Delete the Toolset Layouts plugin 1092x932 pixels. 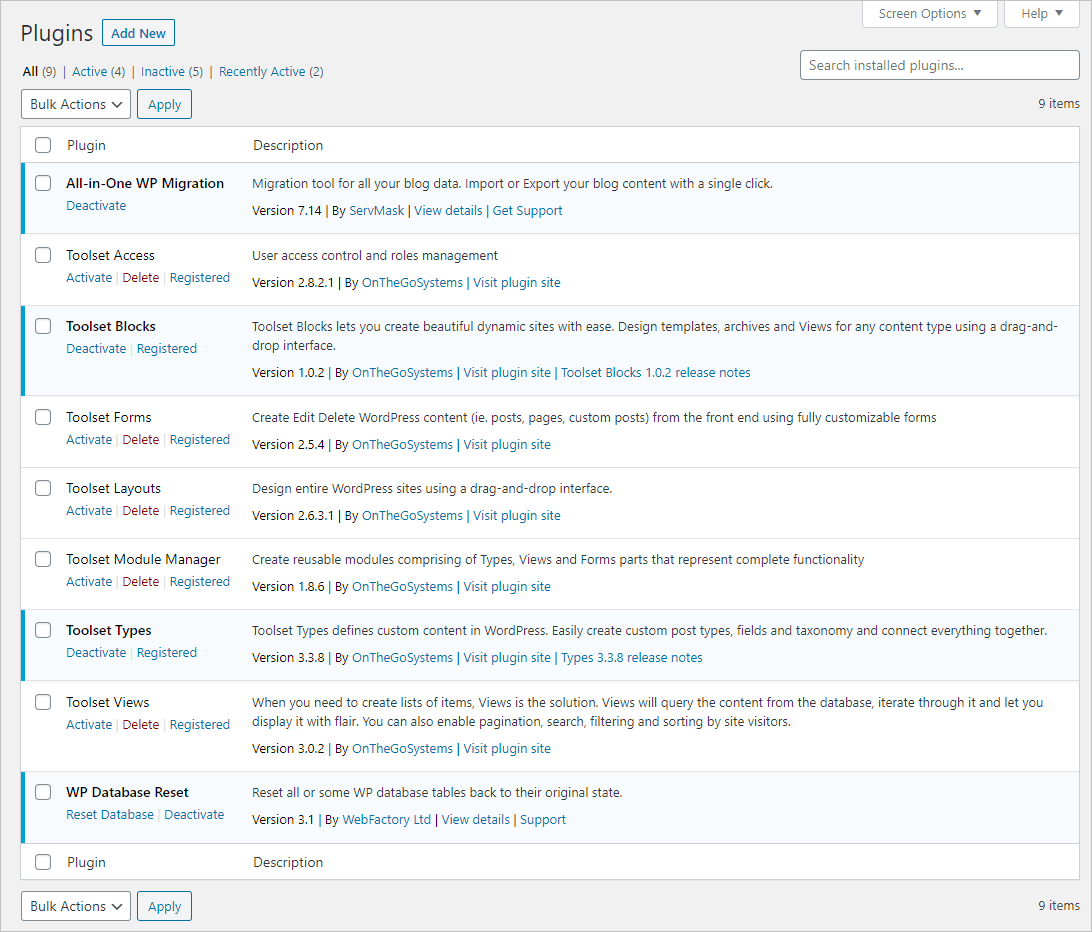(141, 511)
